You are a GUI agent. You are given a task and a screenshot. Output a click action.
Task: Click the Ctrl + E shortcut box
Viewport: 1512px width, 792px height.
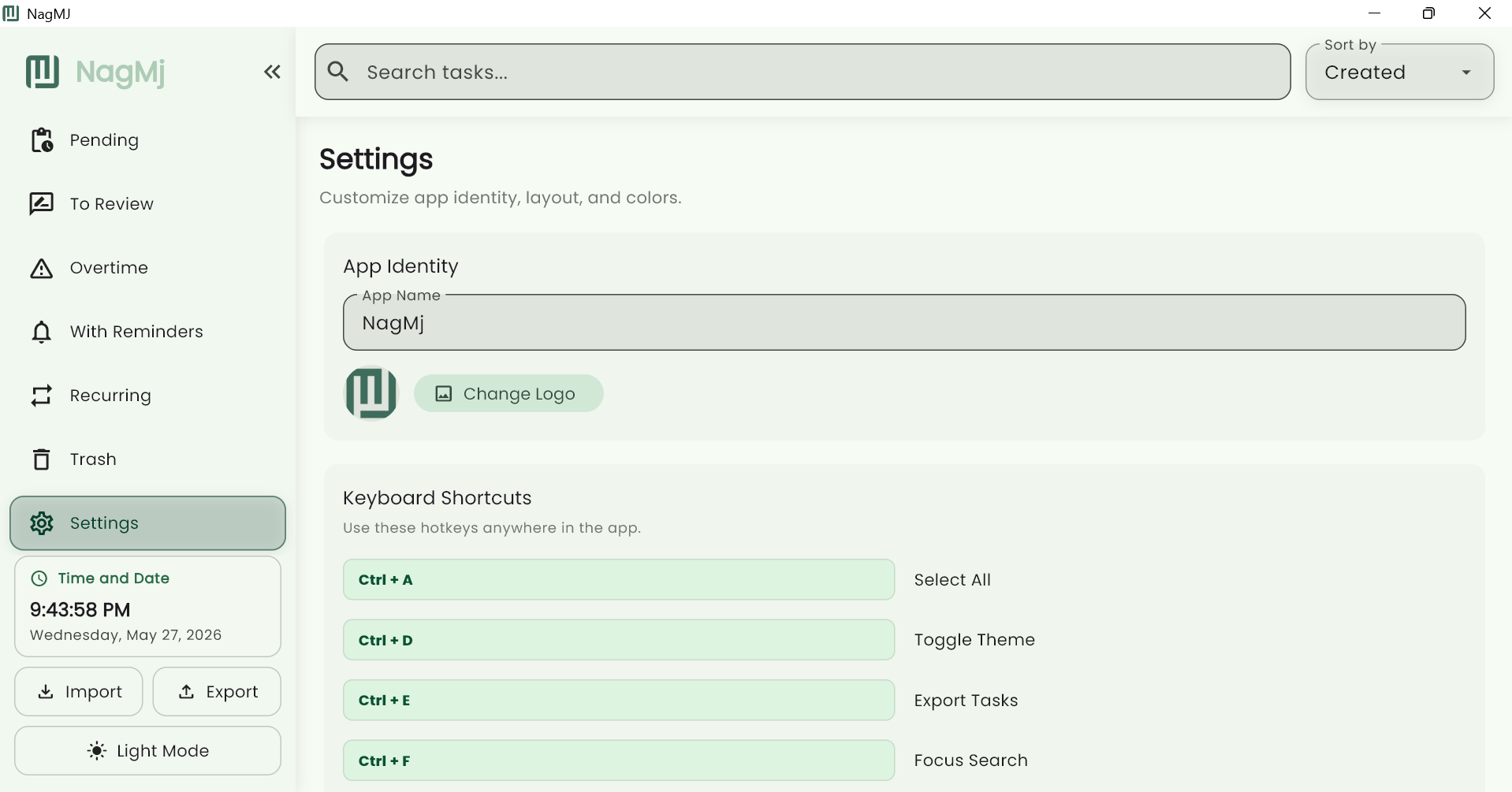click(619, 700)
